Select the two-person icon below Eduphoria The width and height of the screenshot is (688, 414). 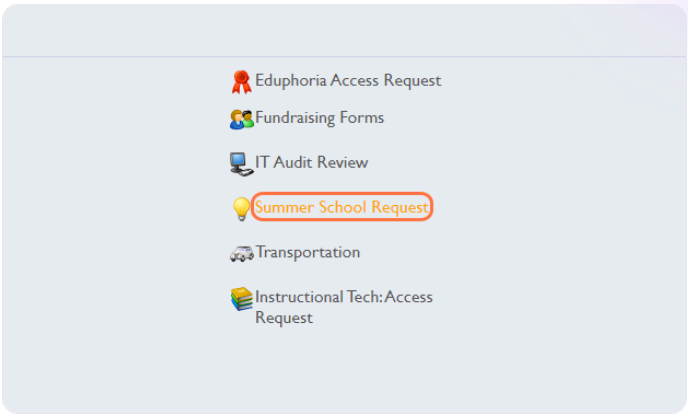coord(241,119)
